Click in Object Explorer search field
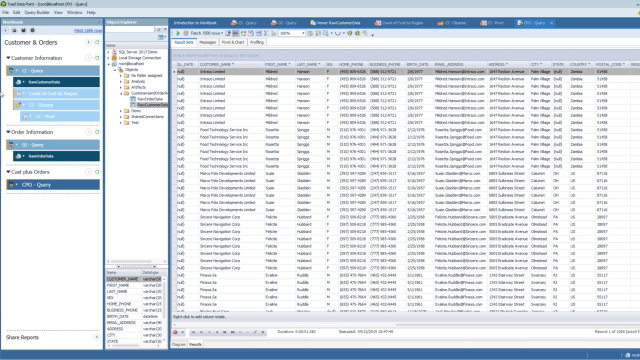Viewport: 640px width, 360px height. click(131, 29)
